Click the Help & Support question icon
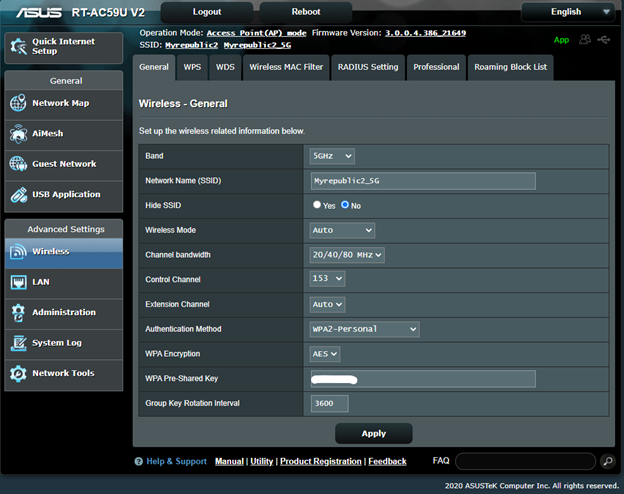 (x=138, y=461)
